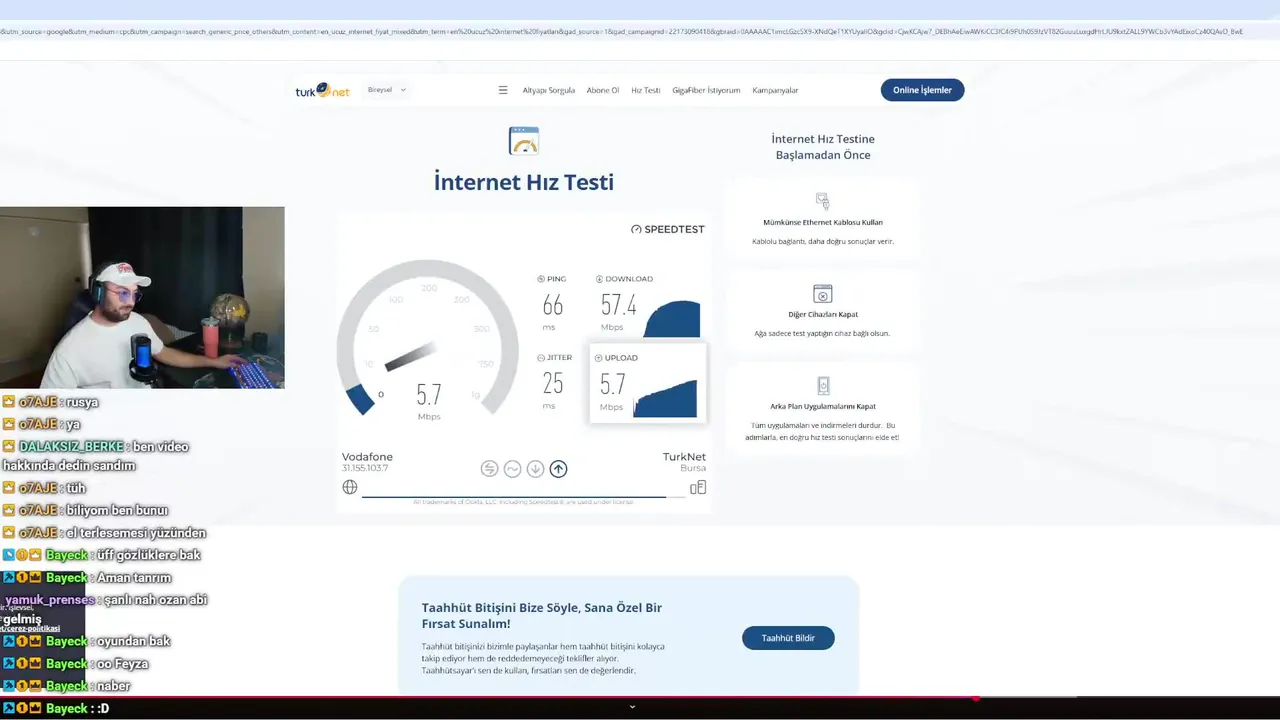Viewport: 1280px width, 720px height.
Task: Click the İnternet Hız Testi heading
Action: (x=524, y=182)
